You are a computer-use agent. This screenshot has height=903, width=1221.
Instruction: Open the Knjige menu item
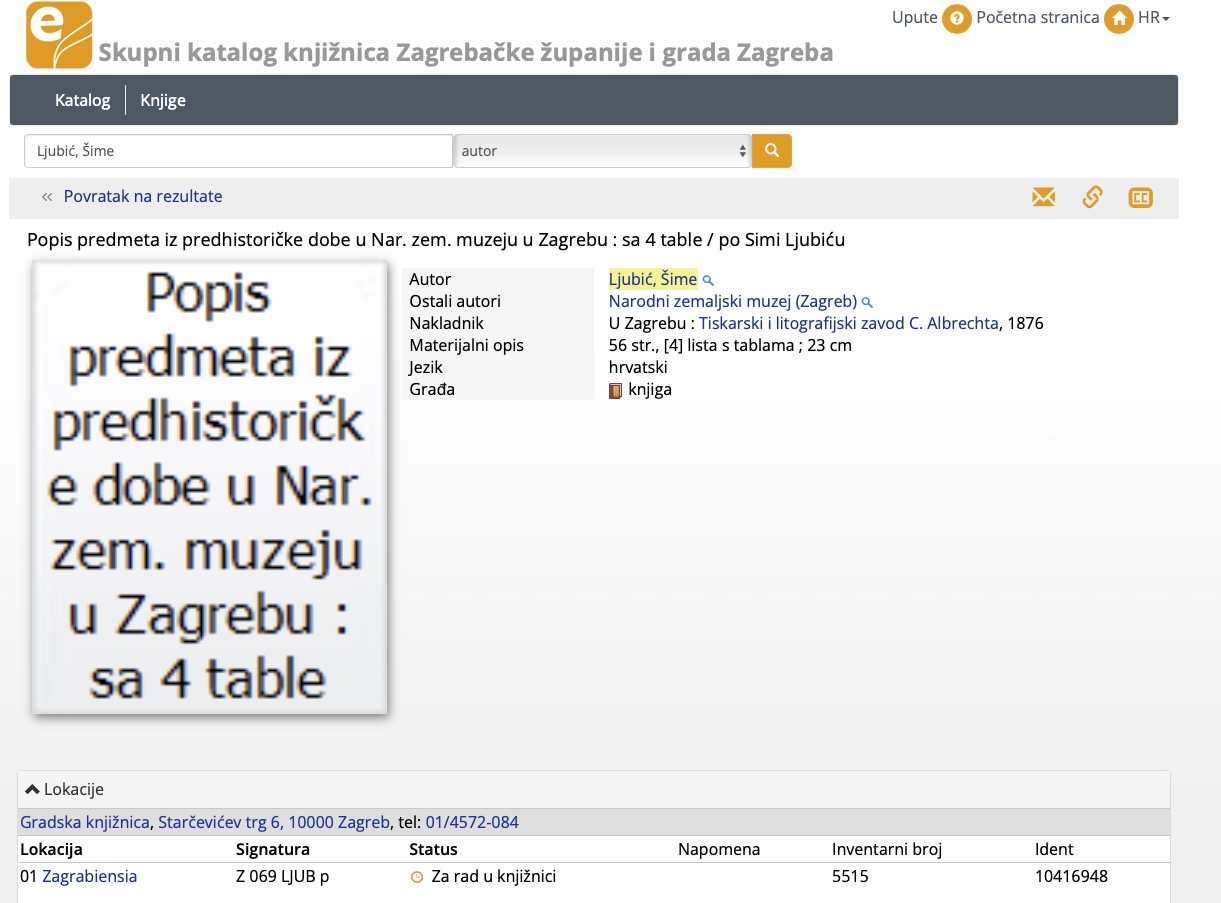(163, 100)
